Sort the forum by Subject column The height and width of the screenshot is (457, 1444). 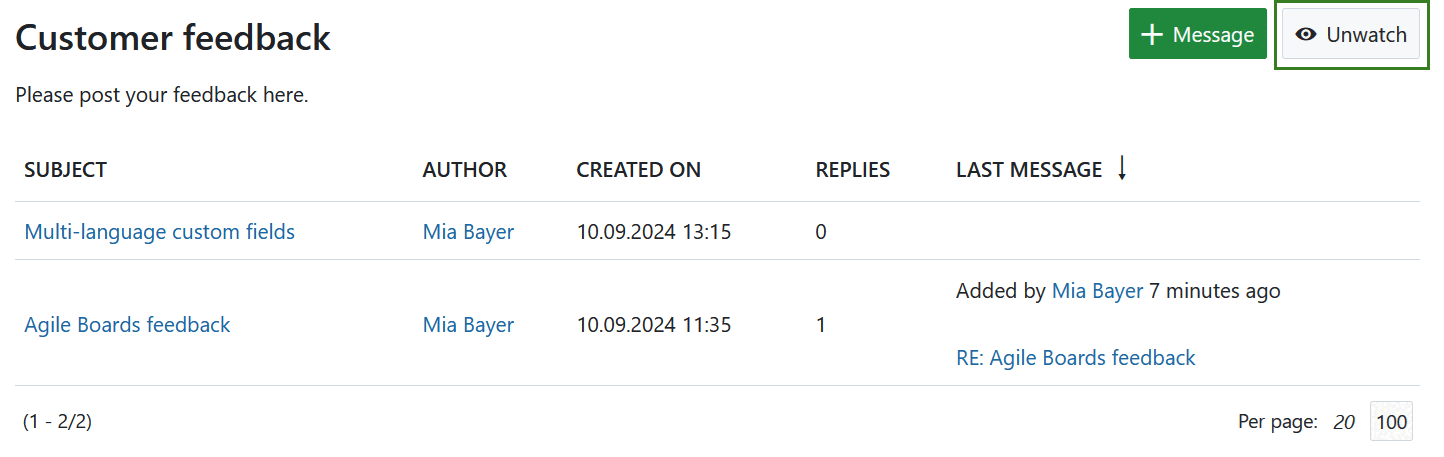coord(66,170)
